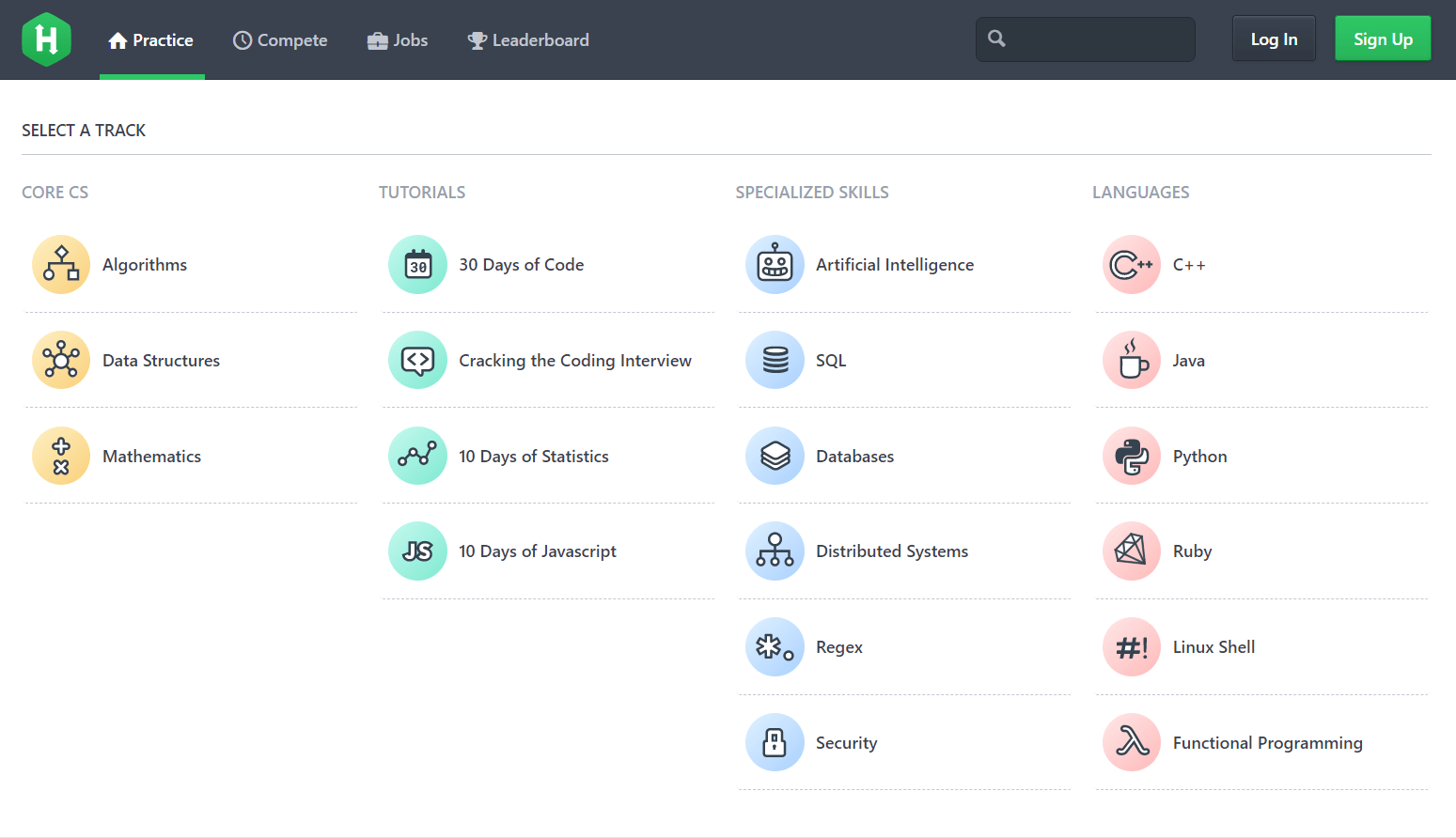Click the Ruby gem icon

pyautogui.click(x=1132, y=551)
